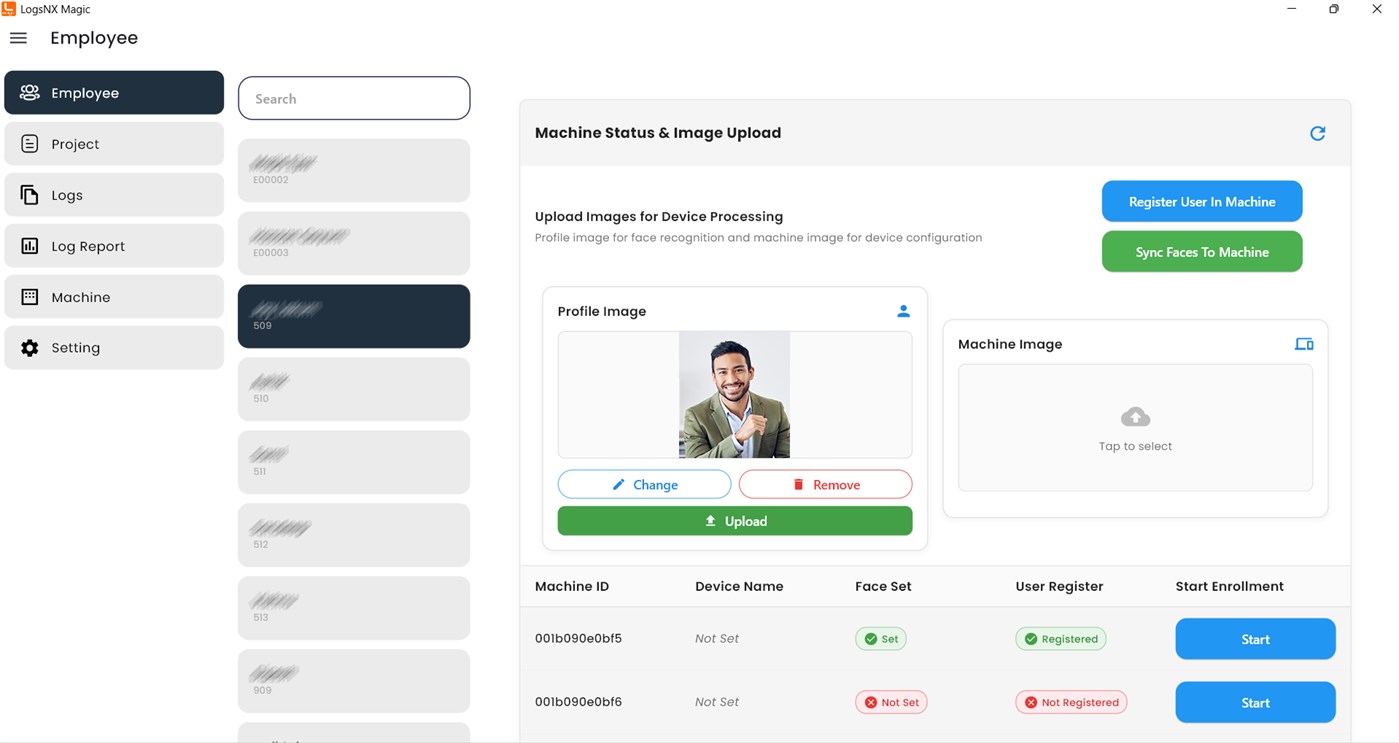Screen dimensions: 1399x743
Task: Open the Log Report section
Action: [114, 246]
